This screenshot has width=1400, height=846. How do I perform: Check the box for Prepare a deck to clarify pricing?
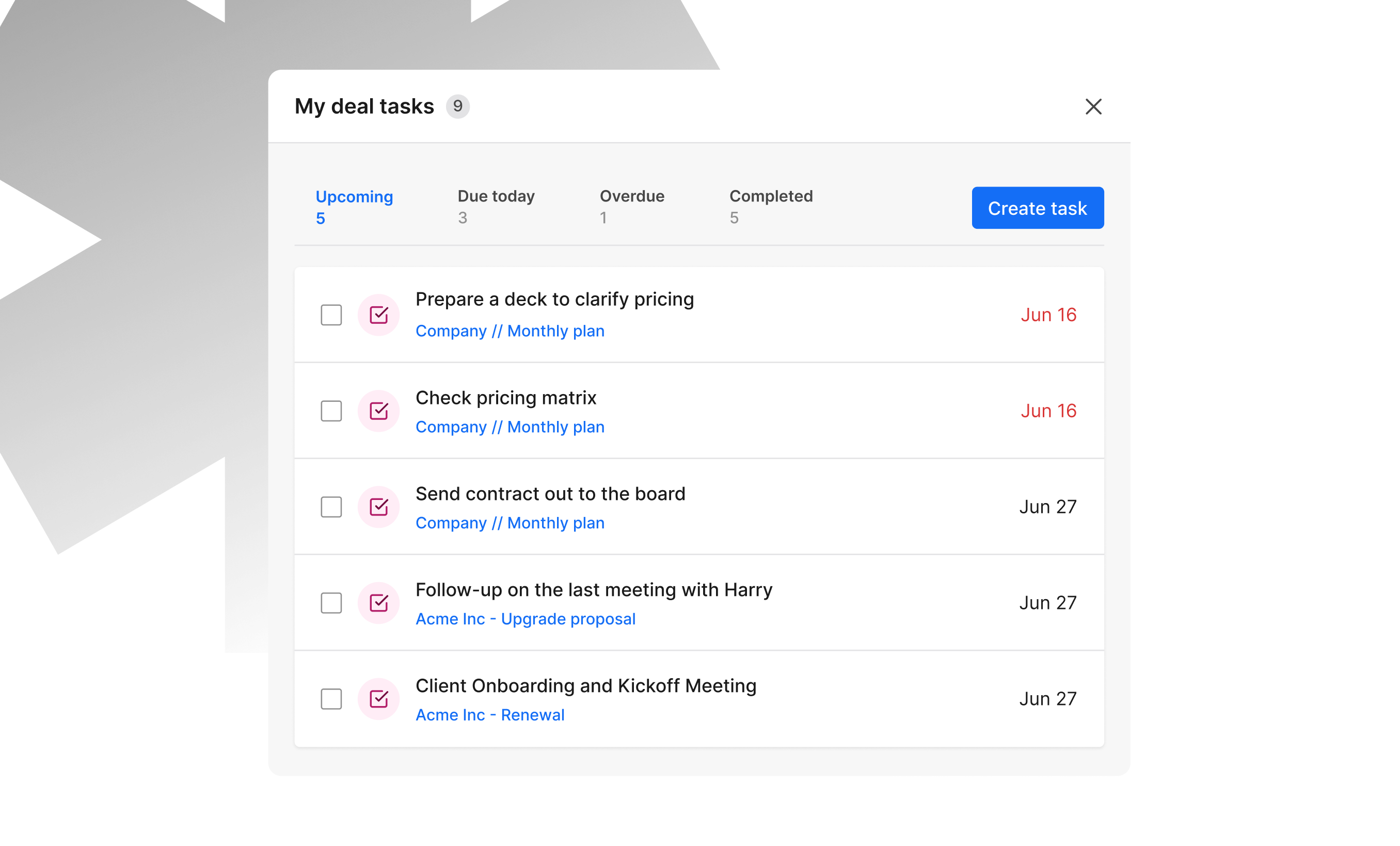[x=331, y=315]
